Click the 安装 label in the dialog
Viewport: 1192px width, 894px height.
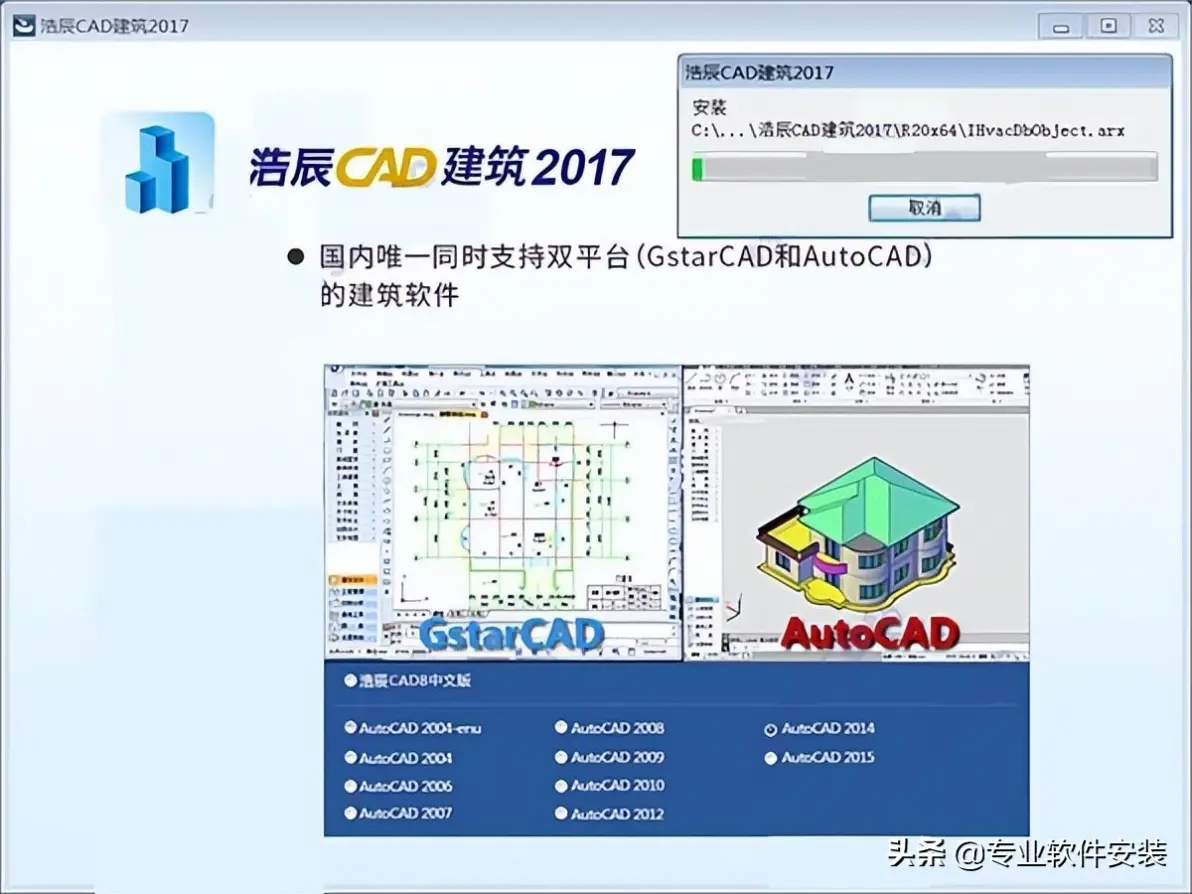pyautogui.click(x=709, y=107)
